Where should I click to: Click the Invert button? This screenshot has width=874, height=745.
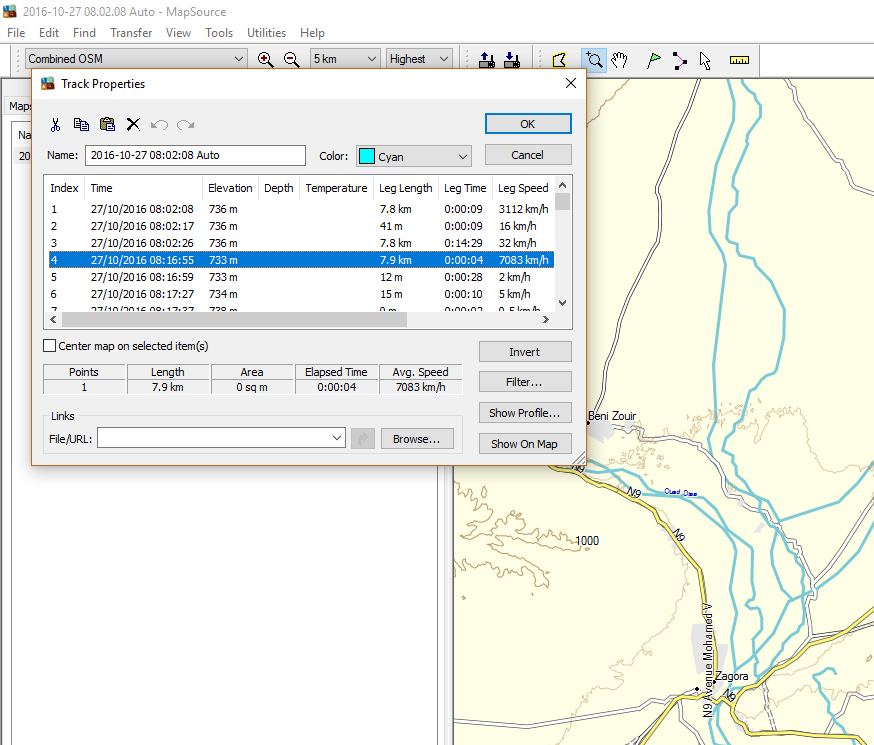tap(525, 352)
